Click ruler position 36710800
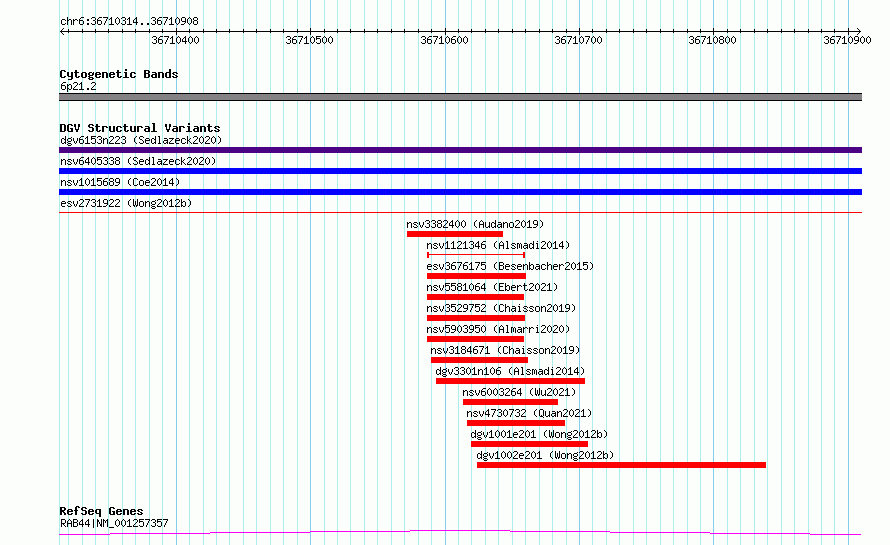The image size is (890, 545). pos(712,40)
